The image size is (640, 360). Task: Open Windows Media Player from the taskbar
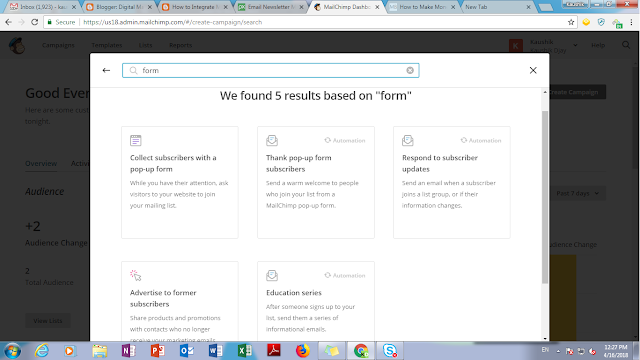[69, 351]
